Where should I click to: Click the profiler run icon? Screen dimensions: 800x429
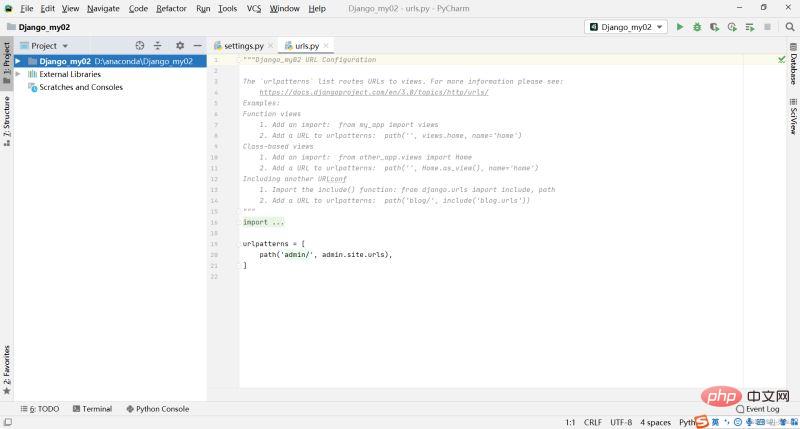click(732, 27)
